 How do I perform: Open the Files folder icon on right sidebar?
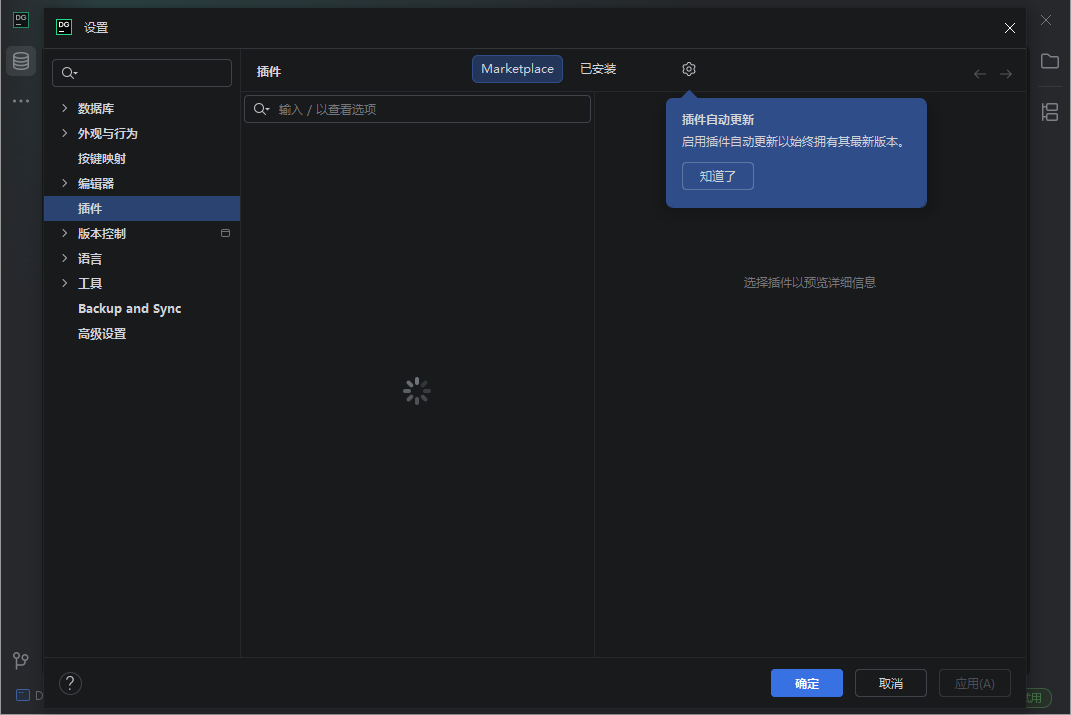click(x=1049, y=61)
